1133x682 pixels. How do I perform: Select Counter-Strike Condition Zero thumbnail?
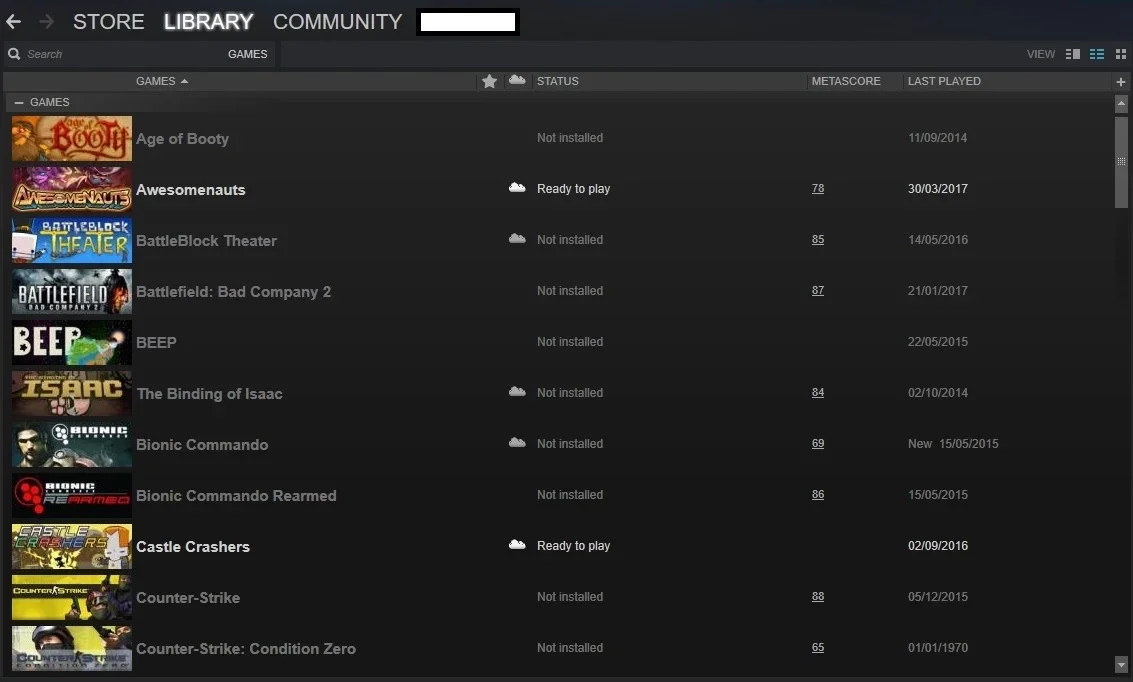click(x=72, y=649)
